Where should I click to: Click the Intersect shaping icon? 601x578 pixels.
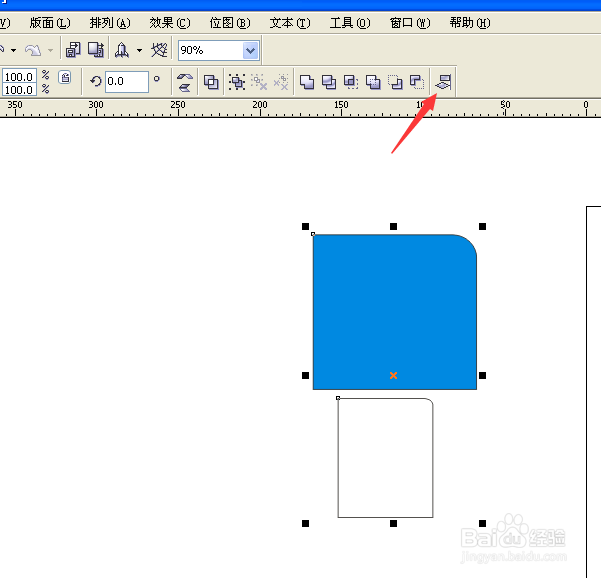point(351,82)
